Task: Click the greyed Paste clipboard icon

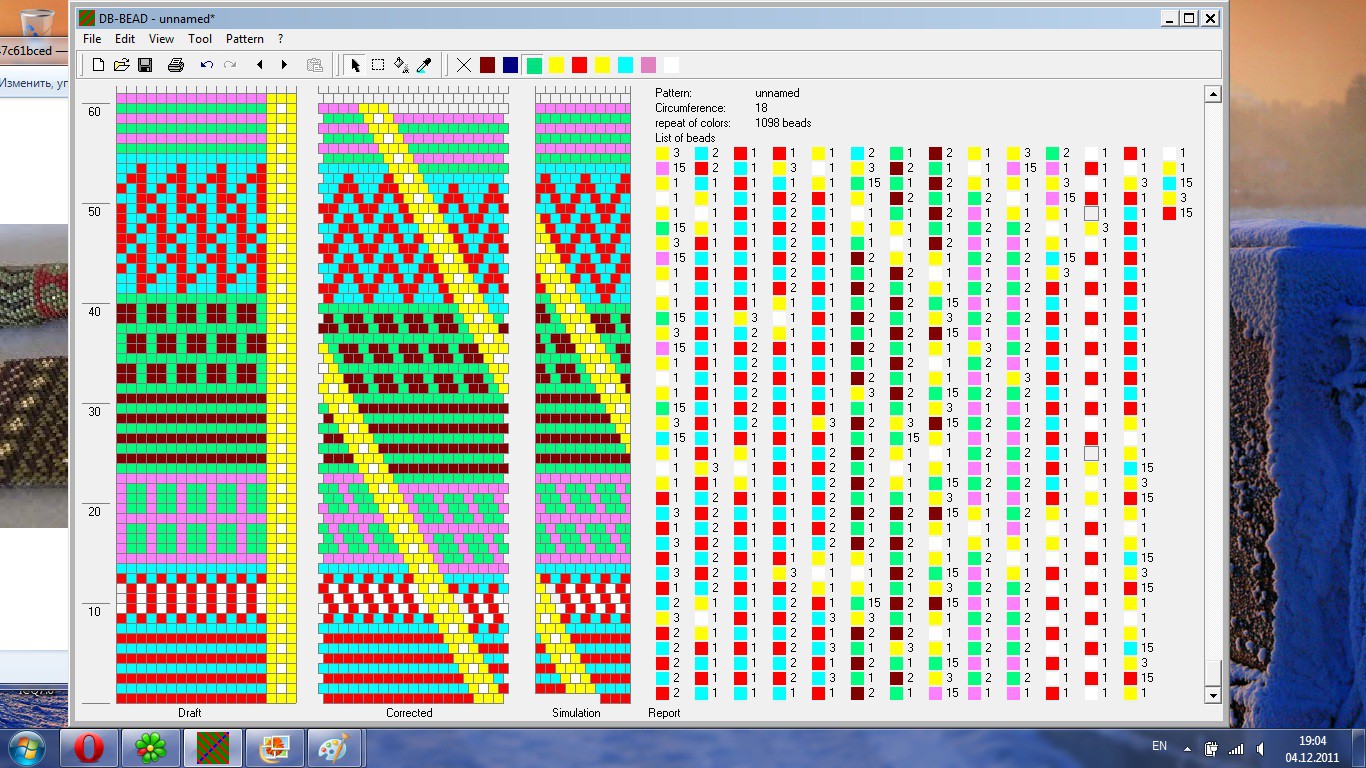Action: click(315, 65)
